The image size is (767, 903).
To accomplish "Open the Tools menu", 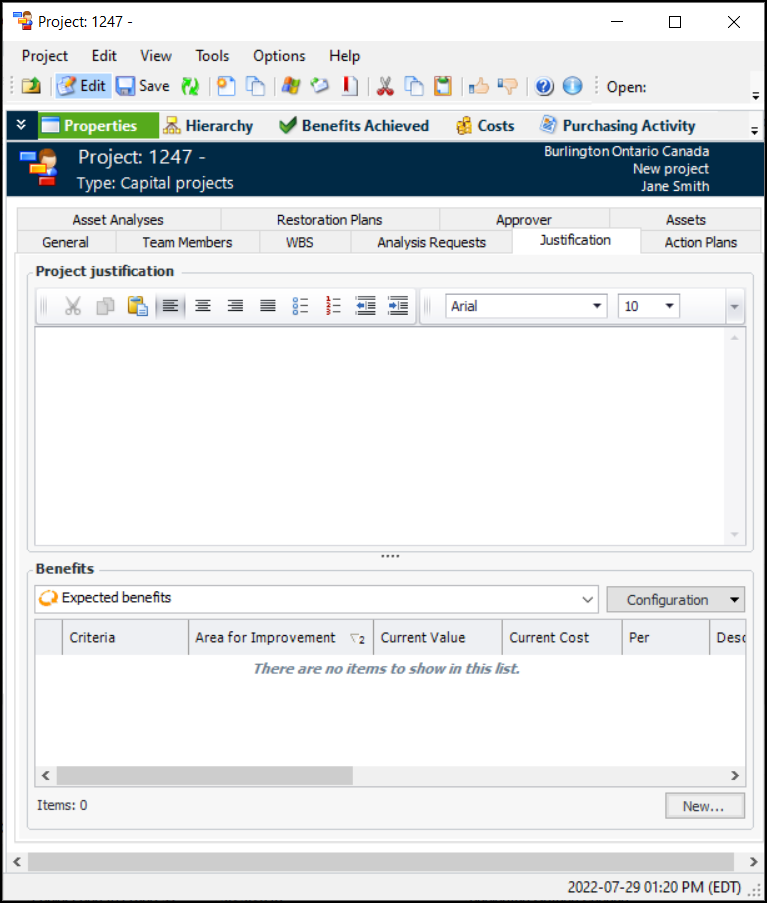I will tap(212, 56).
